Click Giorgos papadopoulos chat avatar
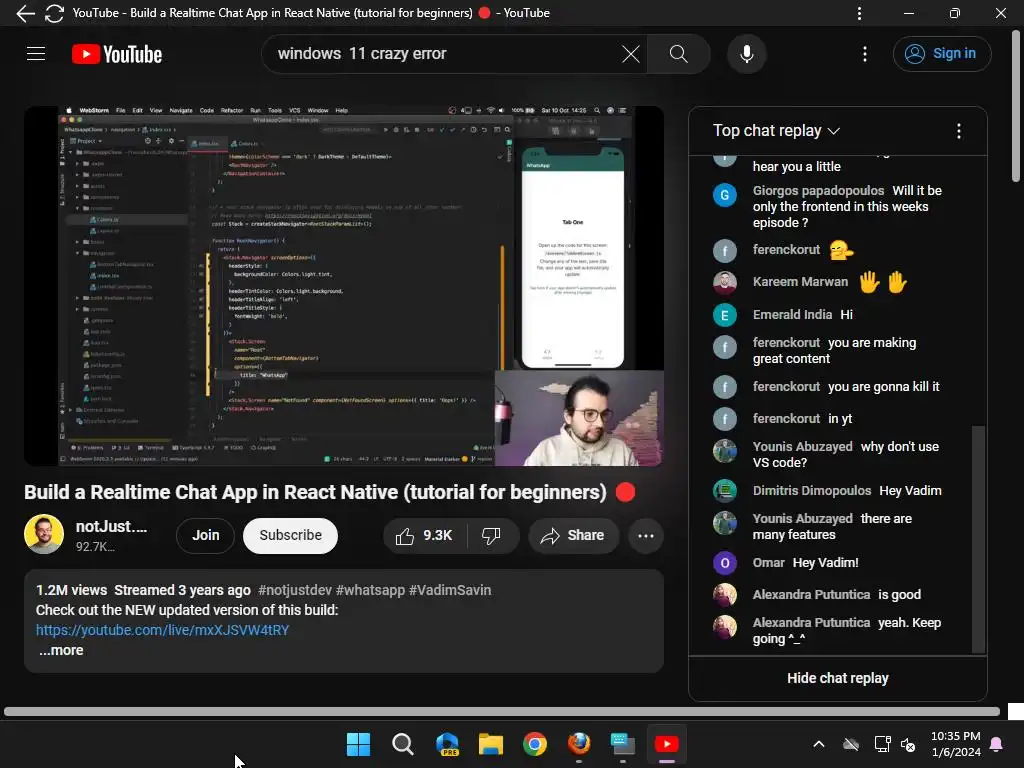The height and width of the screenshot is (768, 1024). 724,195
